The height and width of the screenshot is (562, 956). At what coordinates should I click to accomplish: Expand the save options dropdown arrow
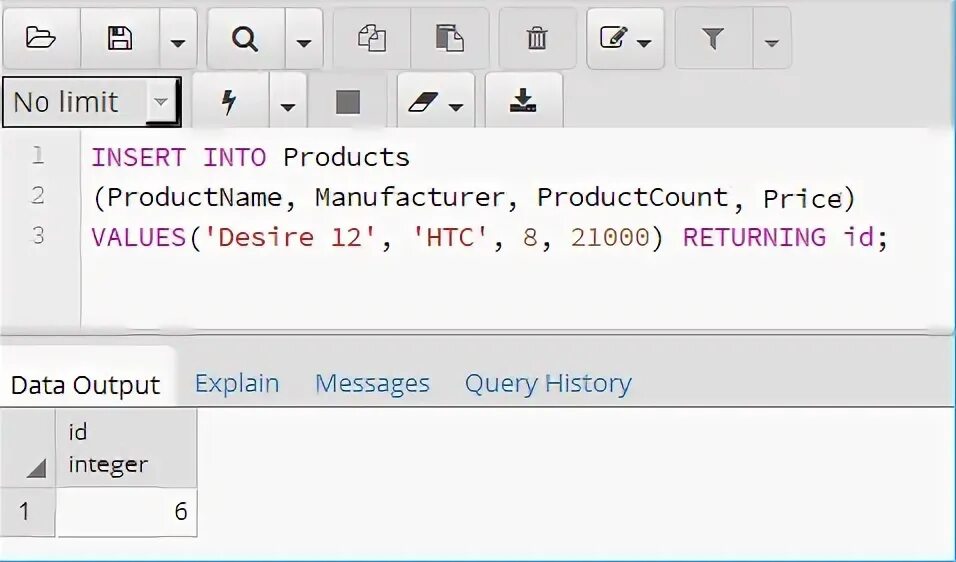coord(178,42)
